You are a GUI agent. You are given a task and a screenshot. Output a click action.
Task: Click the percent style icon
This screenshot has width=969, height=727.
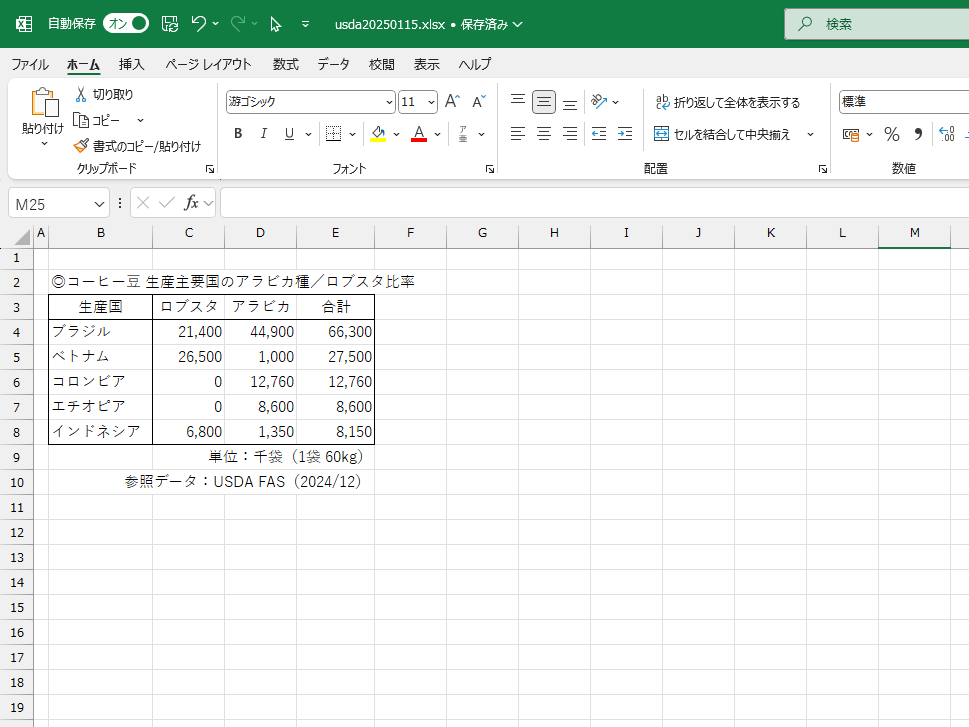pyautogui.click(x=892, y=134)
